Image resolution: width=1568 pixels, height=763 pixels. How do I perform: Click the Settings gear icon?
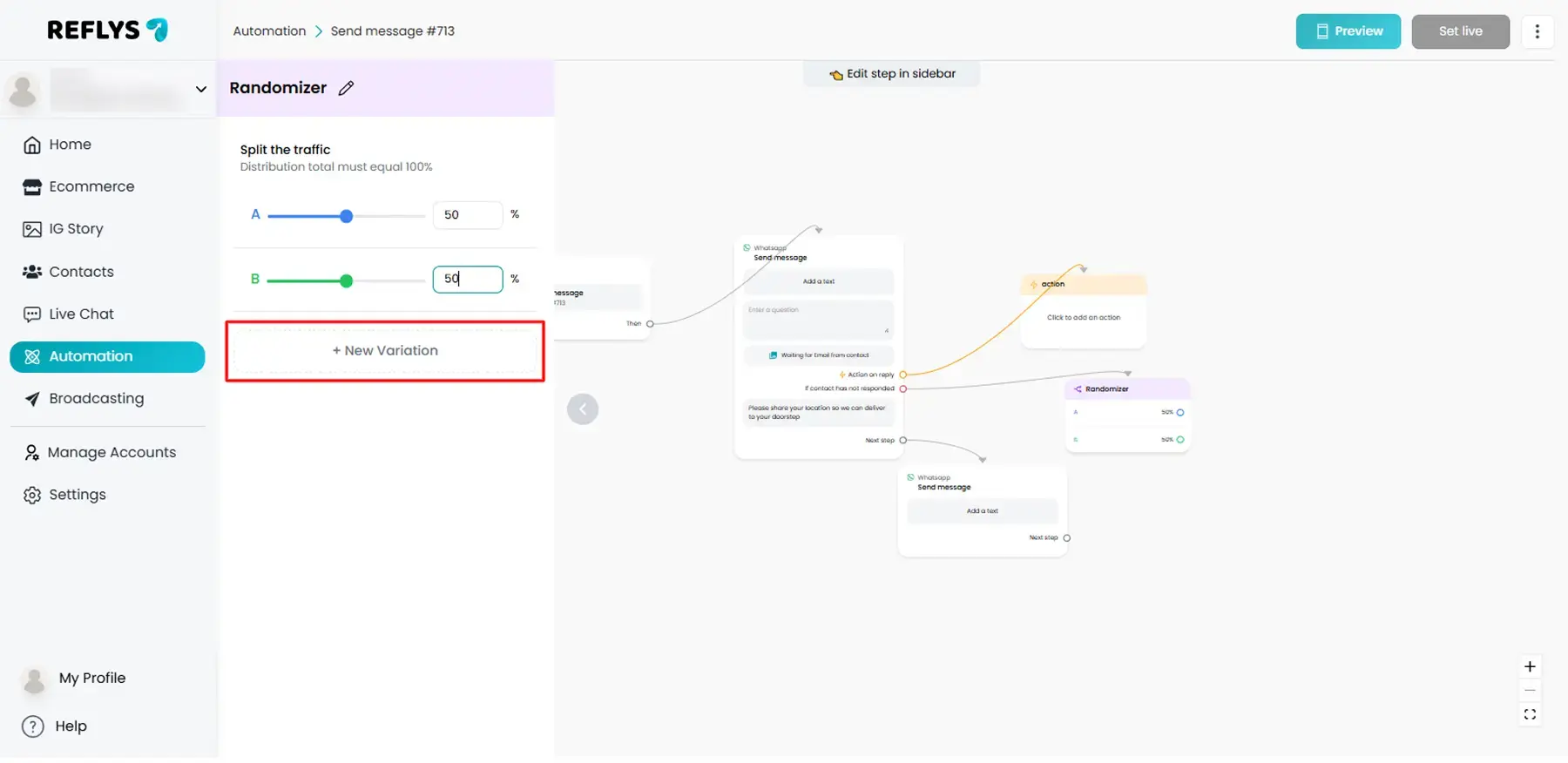tap(32, 495)
